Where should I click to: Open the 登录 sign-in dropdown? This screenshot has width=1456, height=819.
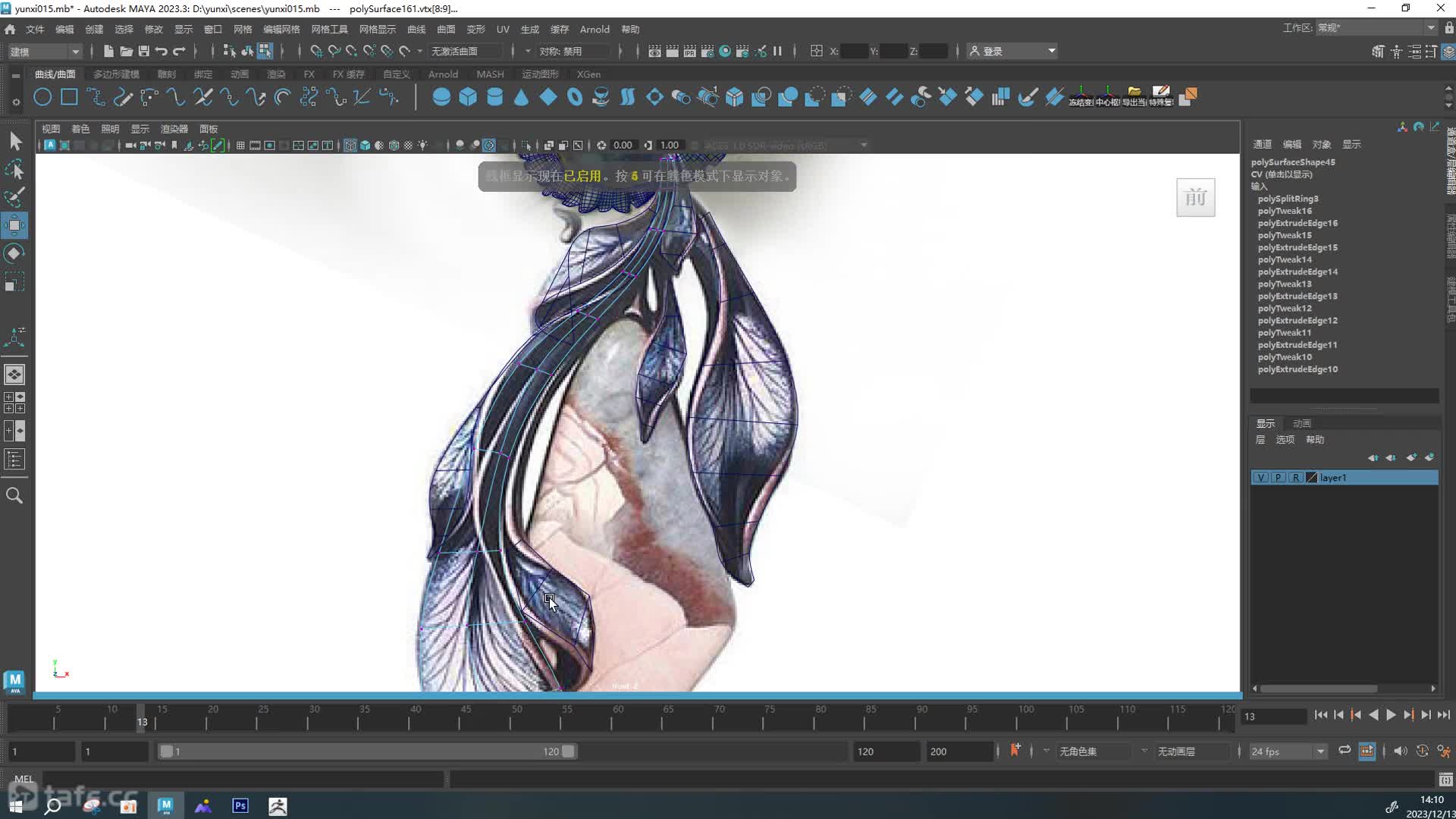(1012, 51)
